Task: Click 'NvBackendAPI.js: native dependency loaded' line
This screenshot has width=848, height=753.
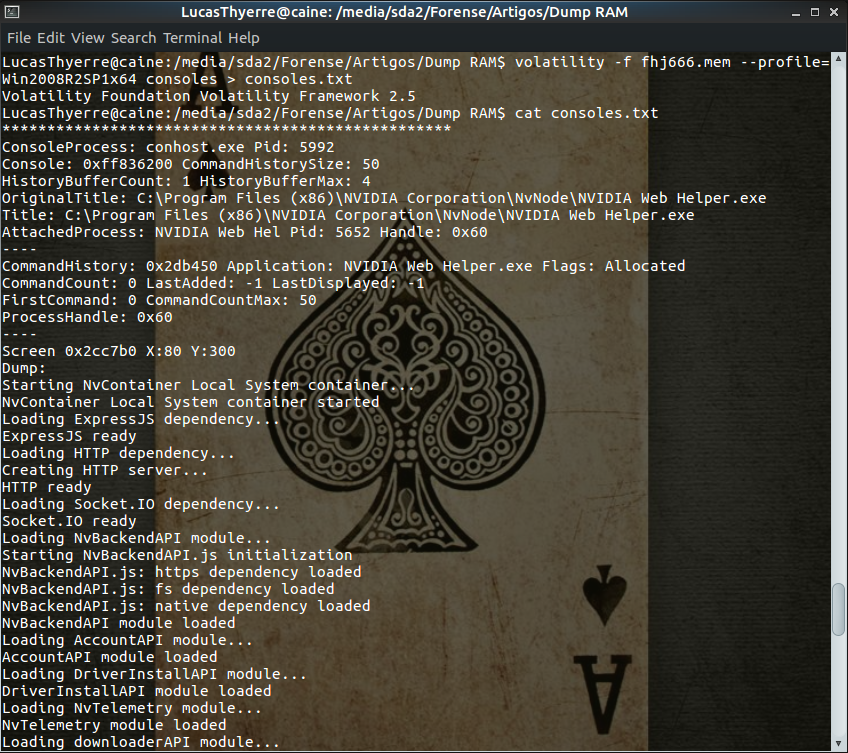Action: pos(186,606)
